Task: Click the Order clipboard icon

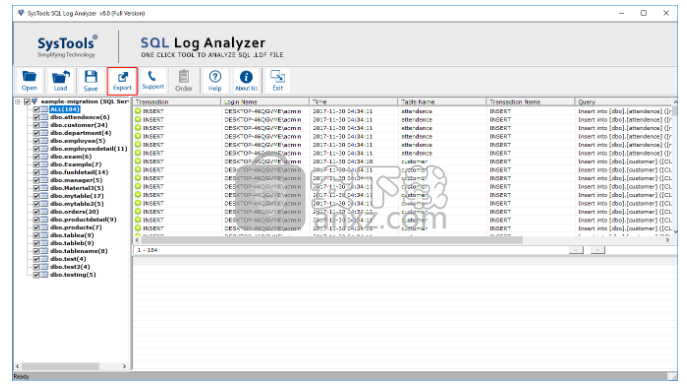Action: 184,81
